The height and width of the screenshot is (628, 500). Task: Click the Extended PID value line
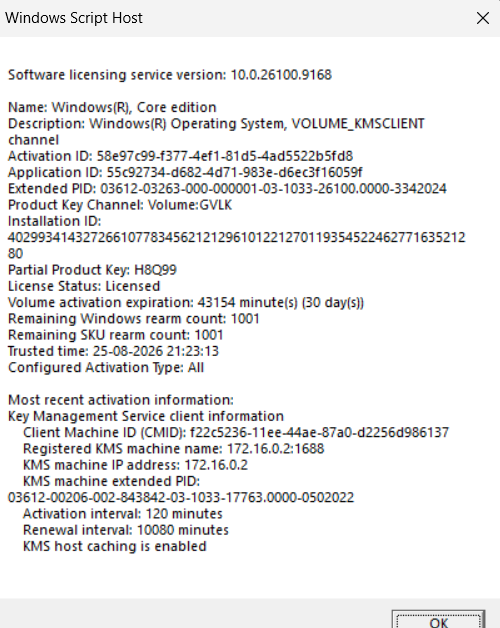tap(227, 189)
